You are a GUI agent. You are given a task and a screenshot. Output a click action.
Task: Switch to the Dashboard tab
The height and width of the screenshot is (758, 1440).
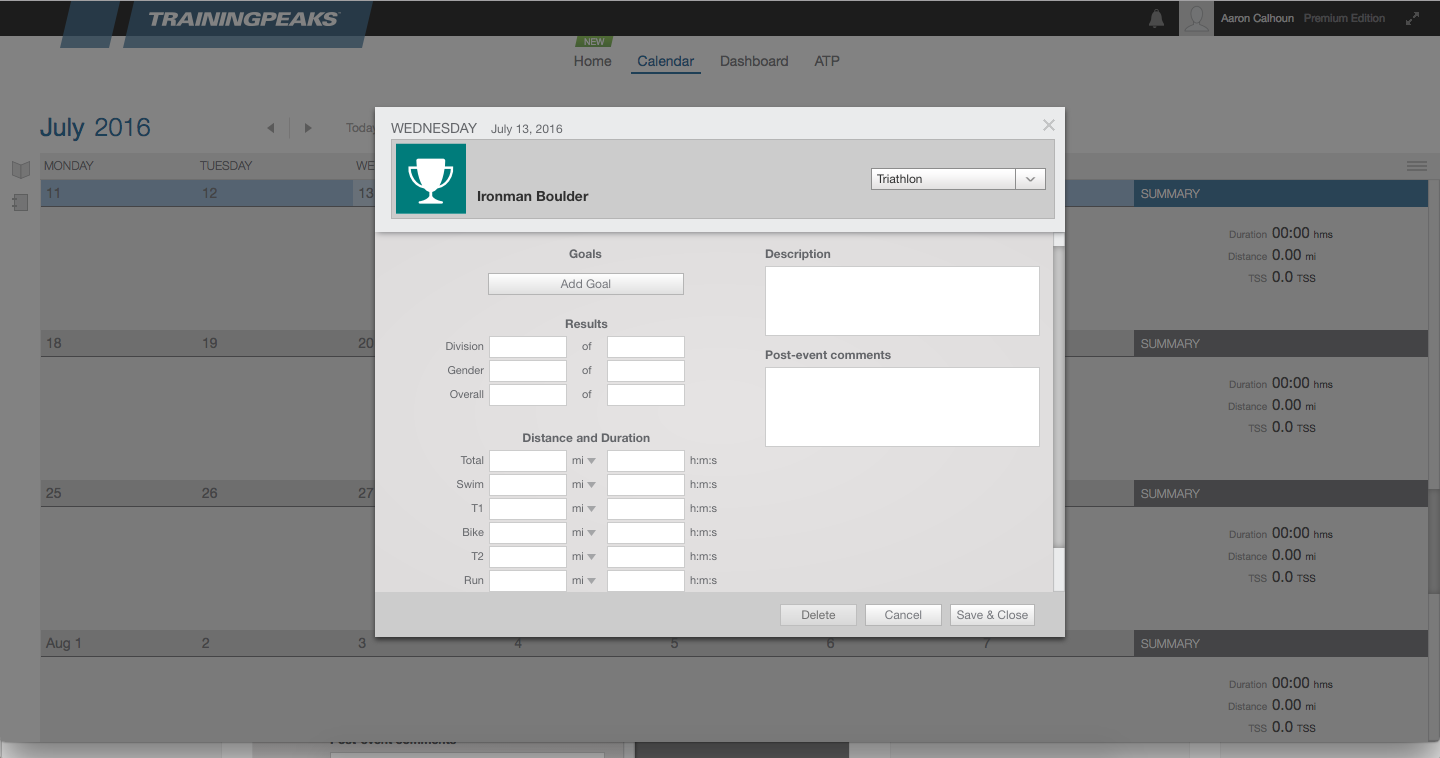tap(754, 61)
